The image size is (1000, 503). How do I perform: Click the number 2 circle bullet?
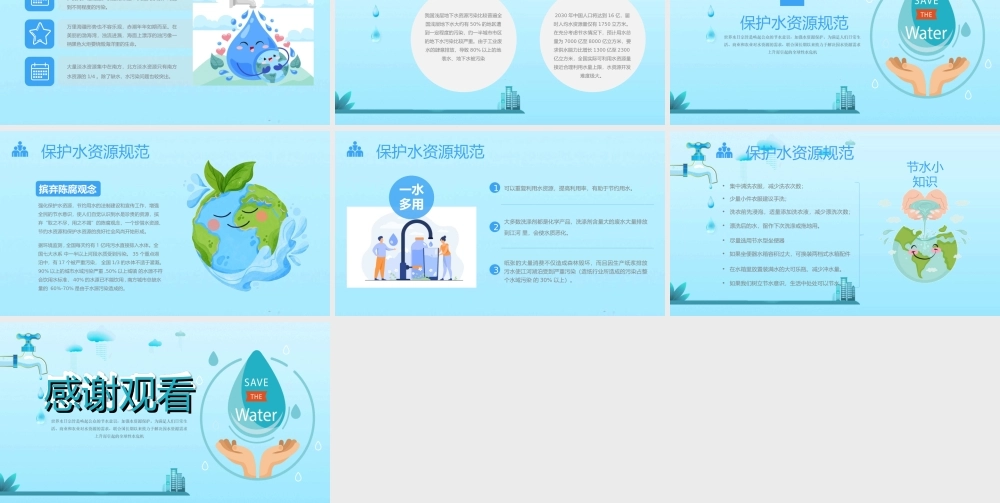click(495, 226)
